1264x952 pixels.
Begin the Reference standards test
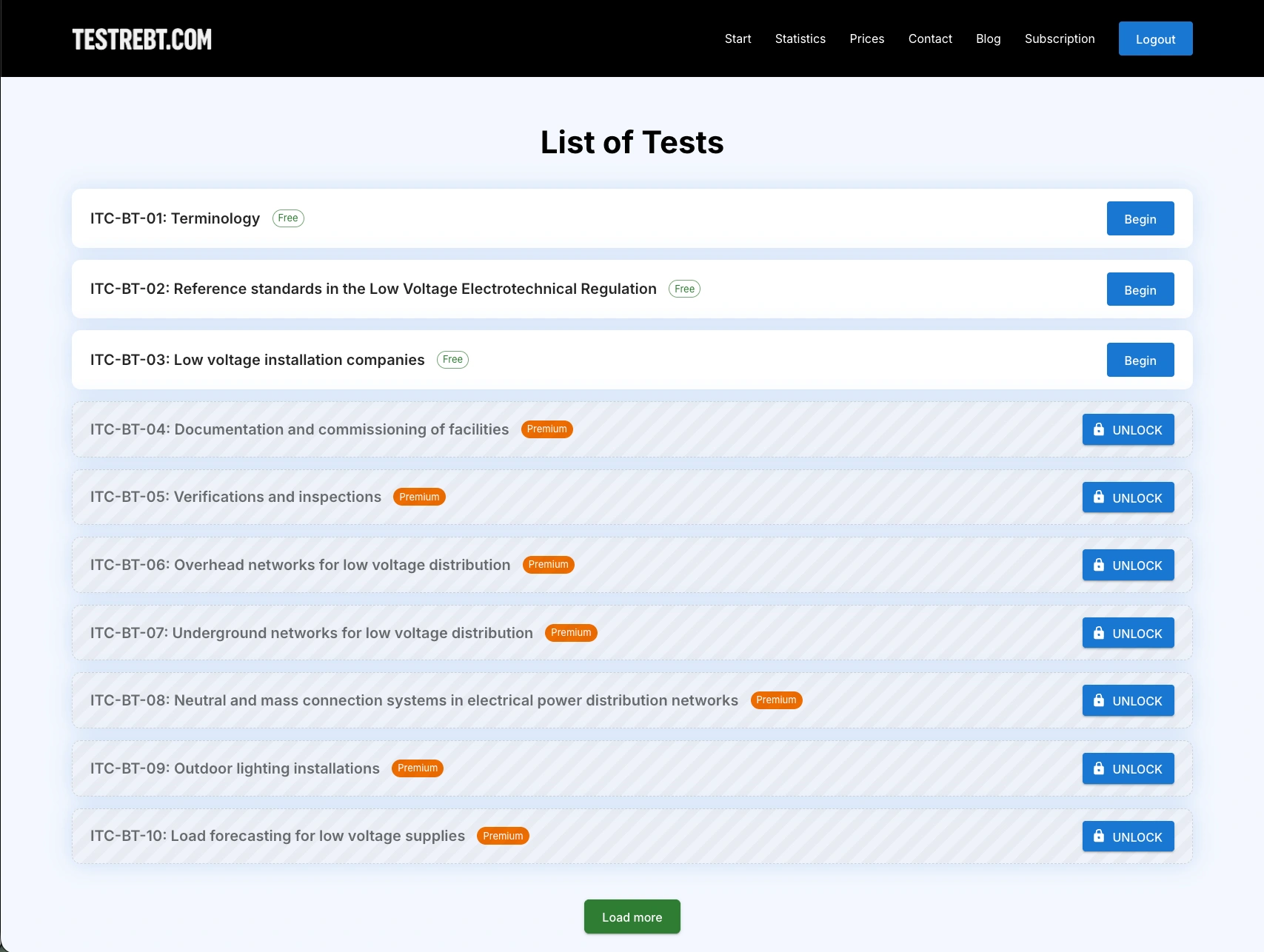coord(1140,289)
